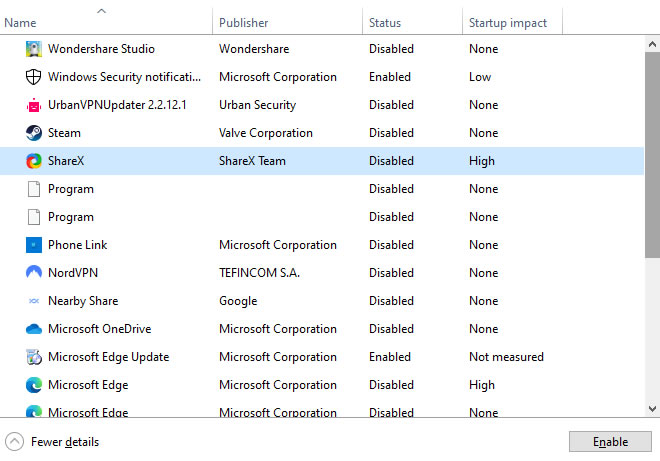The width and height of the screenshot is (660, 461).
Task: Click Enabled status of Windows Security row
Action: (x=390, y=77)
